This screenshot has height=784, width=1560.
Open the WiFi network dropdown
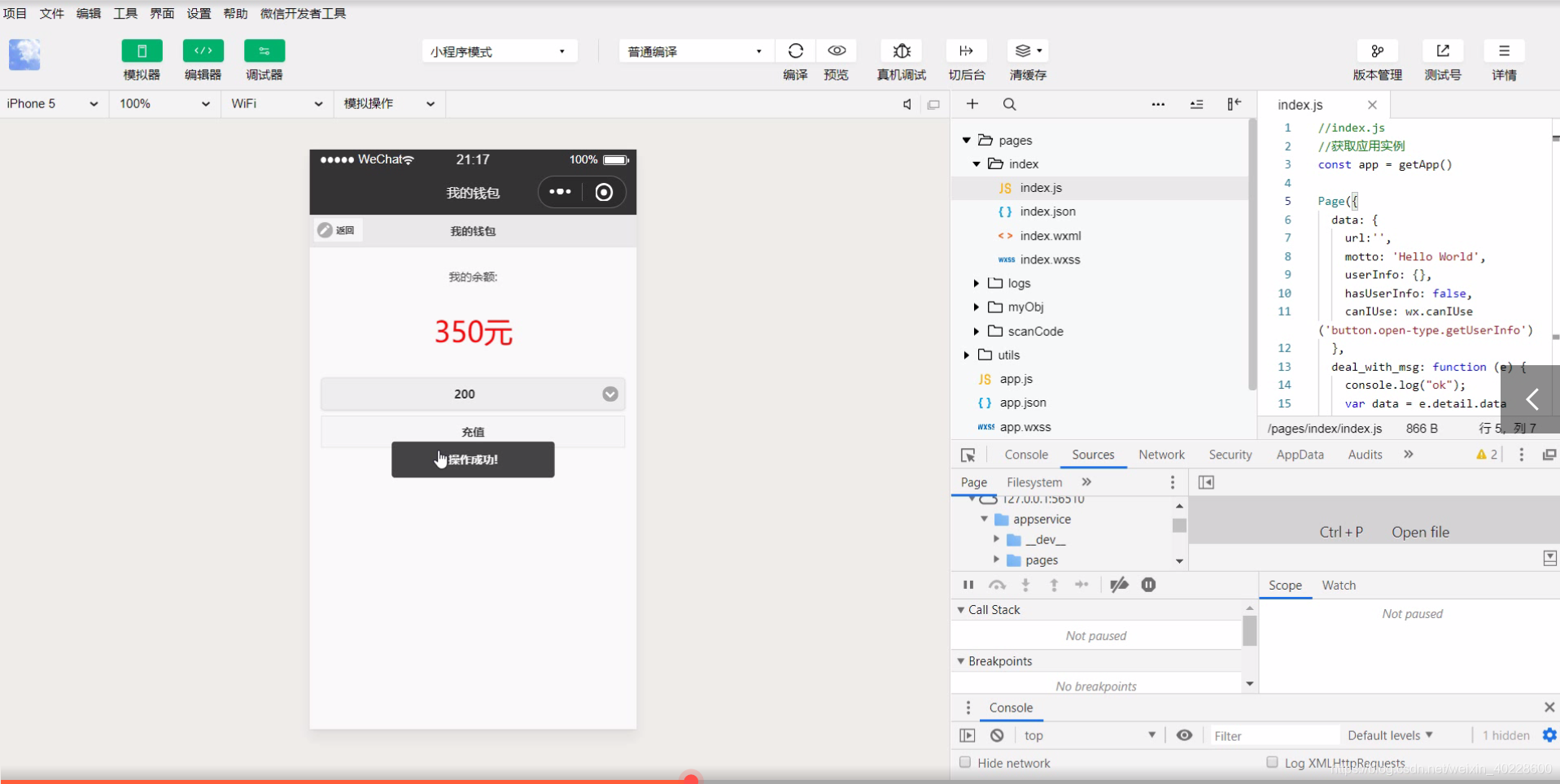[277, 104]
